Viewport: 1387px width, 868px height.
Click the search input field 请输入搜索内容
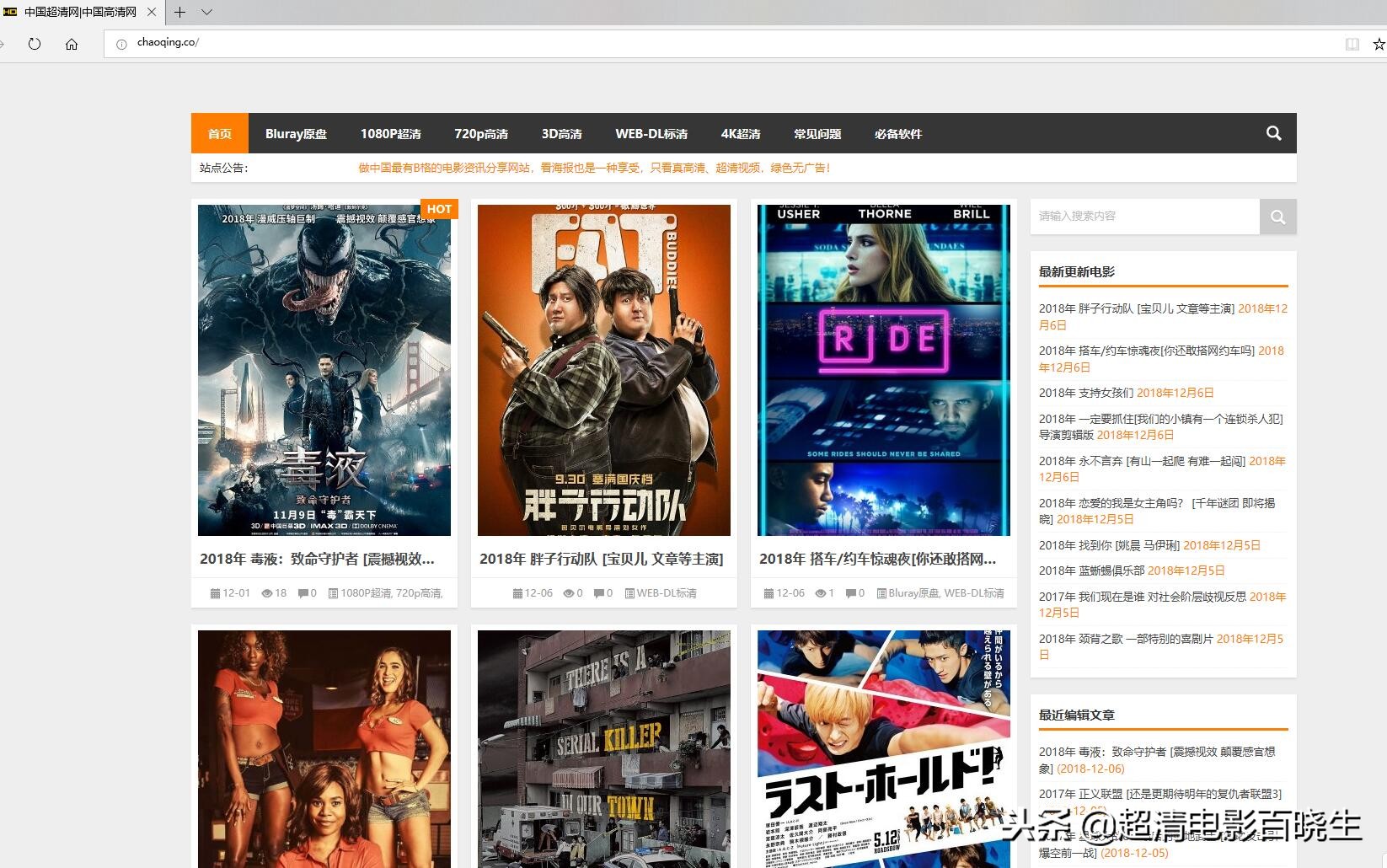click(1146, 217)
